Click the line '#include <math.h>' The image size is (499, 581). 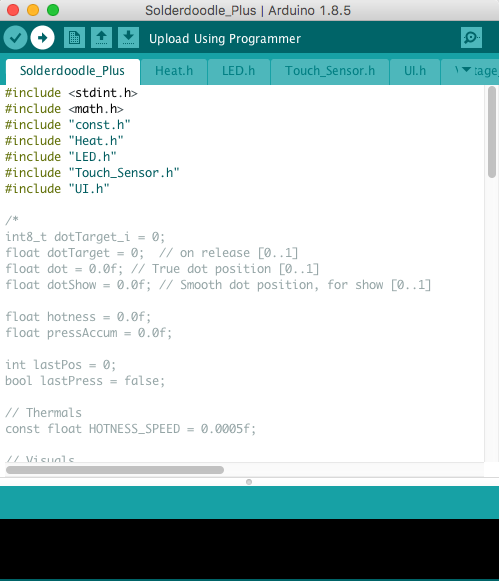[64, 109]
